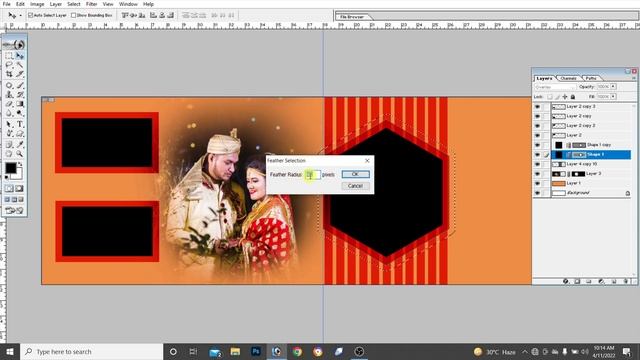Viewport: 640px width, 360px height.
Task: Open the File menu
Action: pyautogui.click(x=7, y=4)
